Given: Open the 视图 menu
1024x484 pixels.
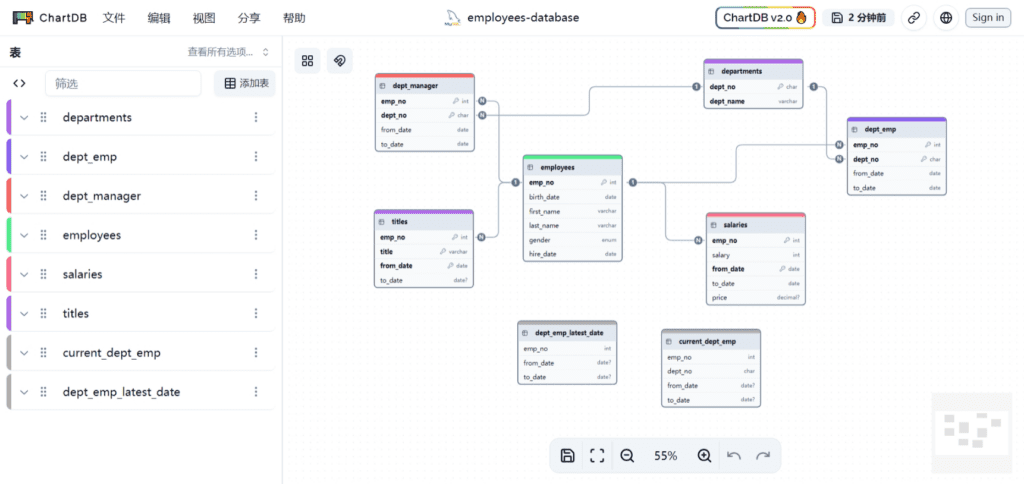Looking at the screenshot, I should coord(204,18).
